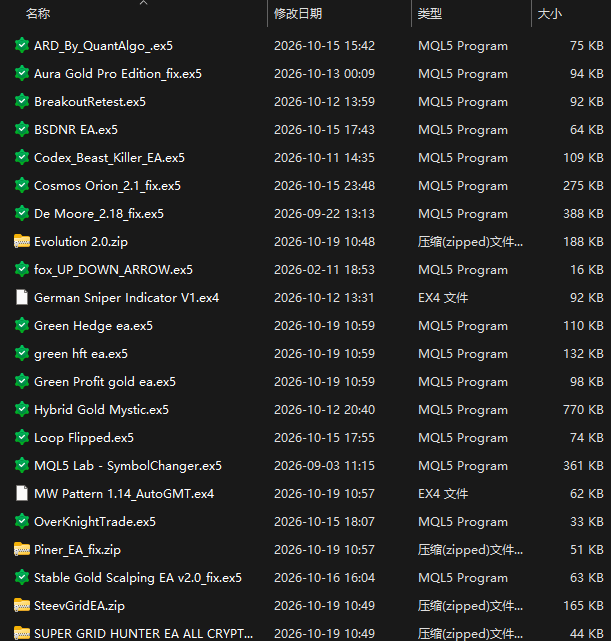The image size is (611, 641).
Task: Click the OverKnightTrade.ex5 file icon
Action: coord(22,522)
